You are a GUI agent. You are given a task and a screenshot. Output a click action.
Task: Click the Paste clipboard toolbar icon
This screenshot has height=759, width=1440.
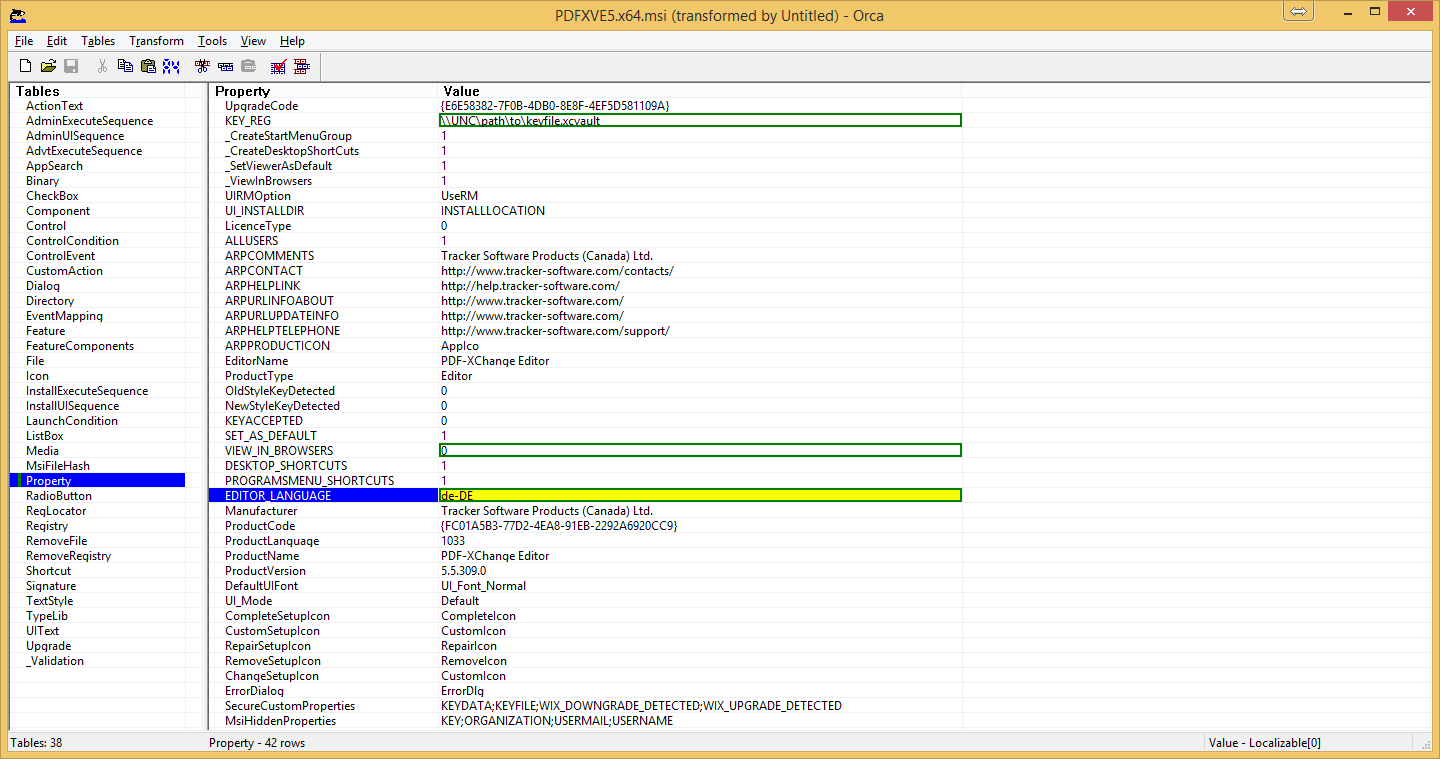(x=148, y=66)
